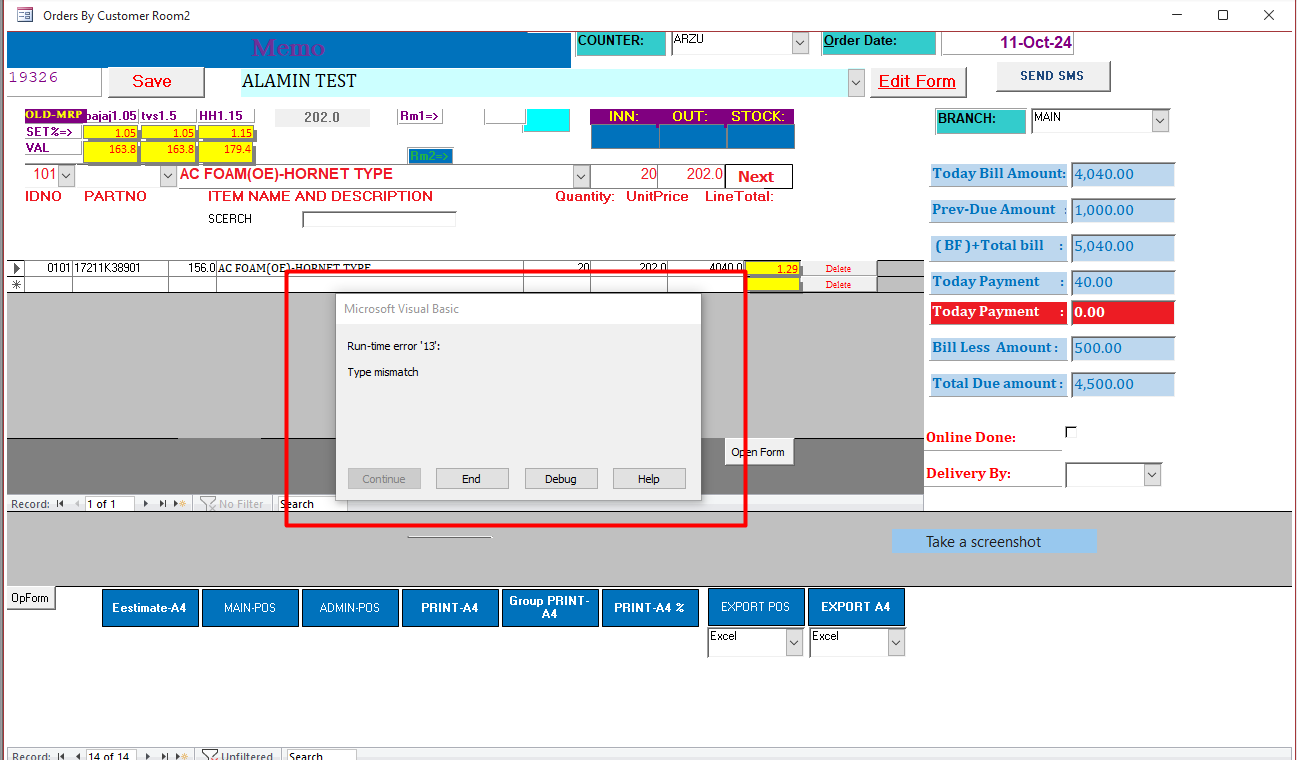Jump to last record in subform navigator
This screenshot has width=1297, height=760.
[x=164, y=504]
